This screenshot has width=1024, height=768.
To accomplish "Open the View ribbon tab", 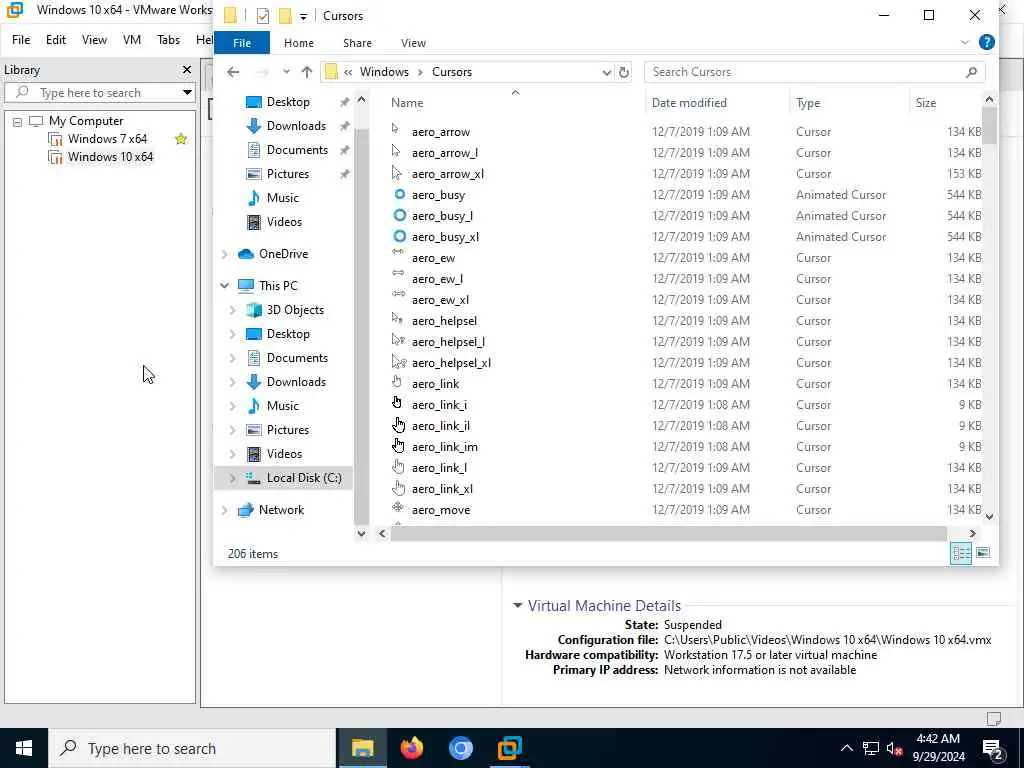I will (x=413, y=42).
